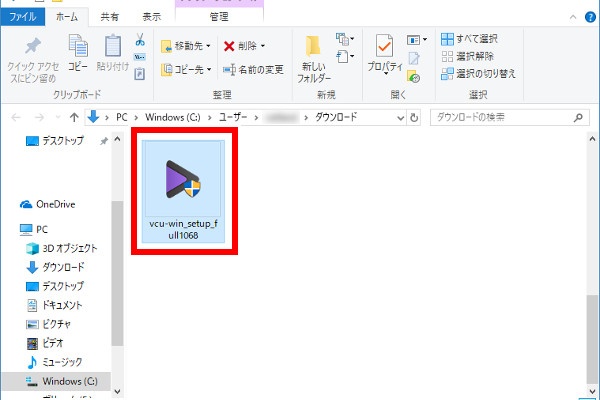Click the Paste icon in the ribbon
Image resolution: width=600 pixels, height=400 pixels.
[x=112, y=47]
